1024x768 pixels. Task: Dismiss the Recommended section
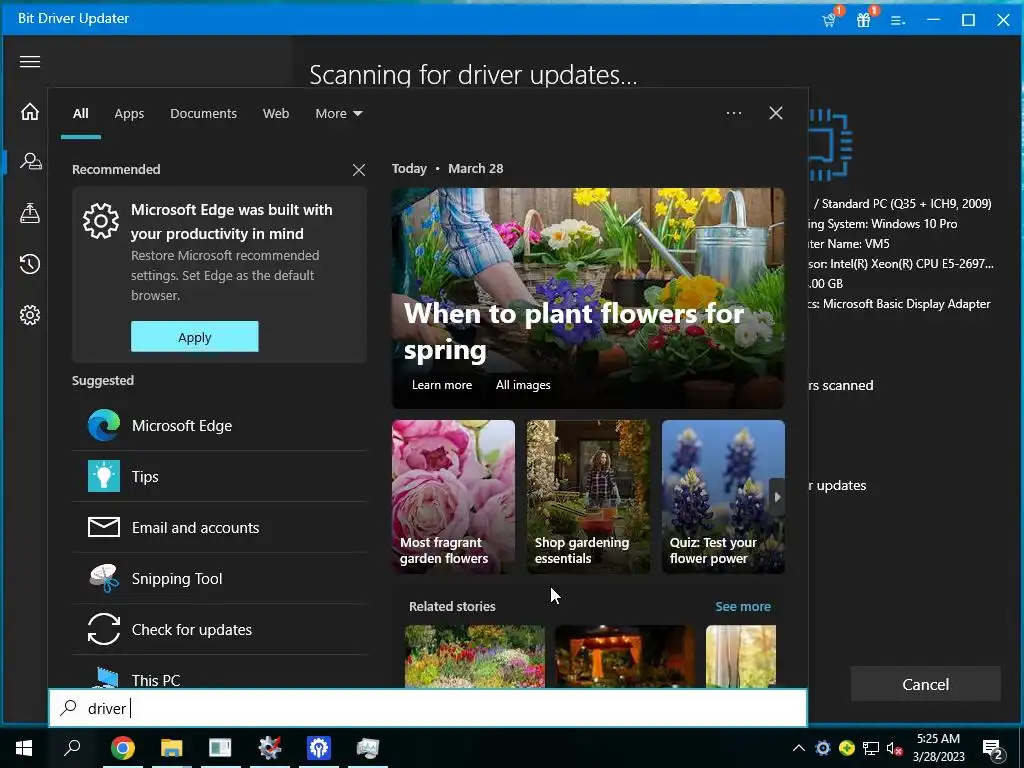point(359,170)
